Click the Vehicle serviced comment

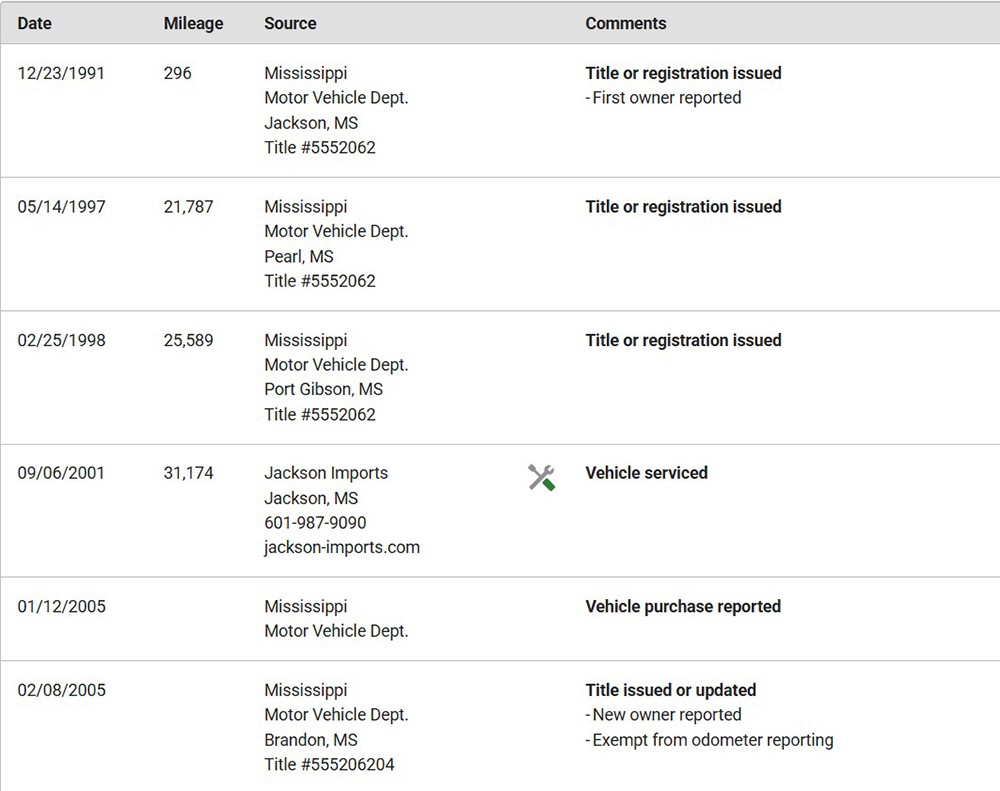point(646,473)
